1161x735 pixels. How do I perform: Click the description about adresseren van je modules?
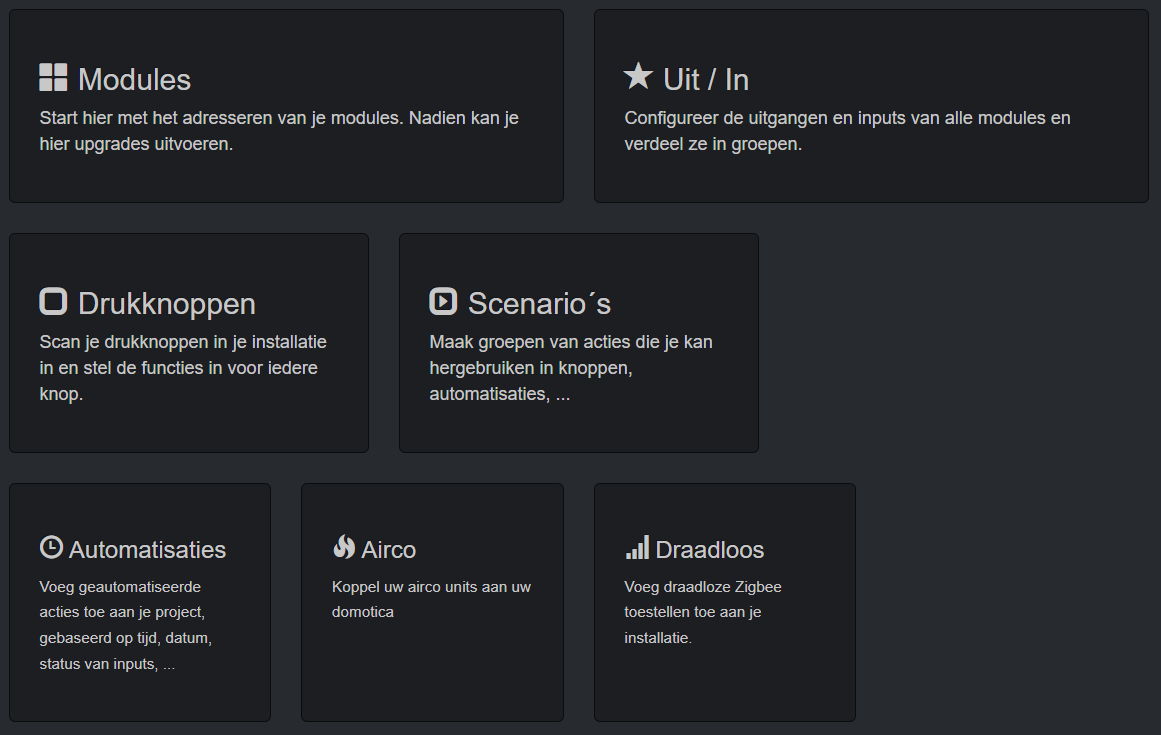pyautogui.click(x=279, y=131)
